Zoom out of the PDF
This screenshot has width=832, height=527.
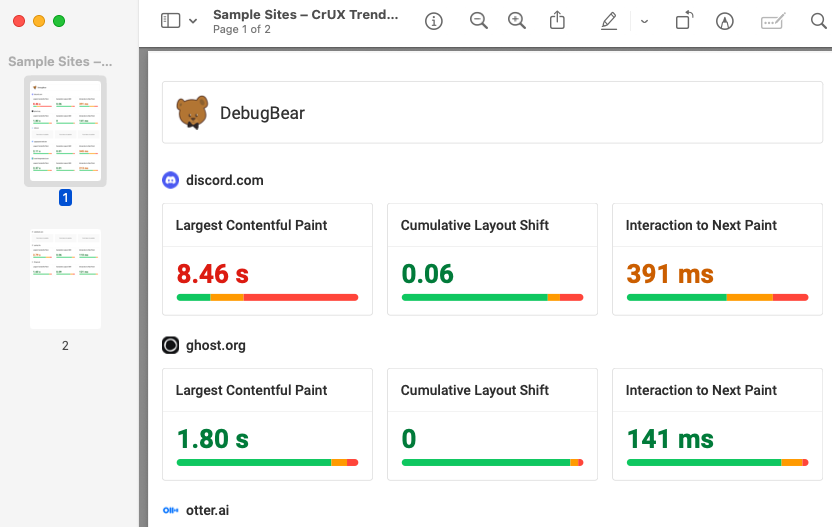[479, 21]
